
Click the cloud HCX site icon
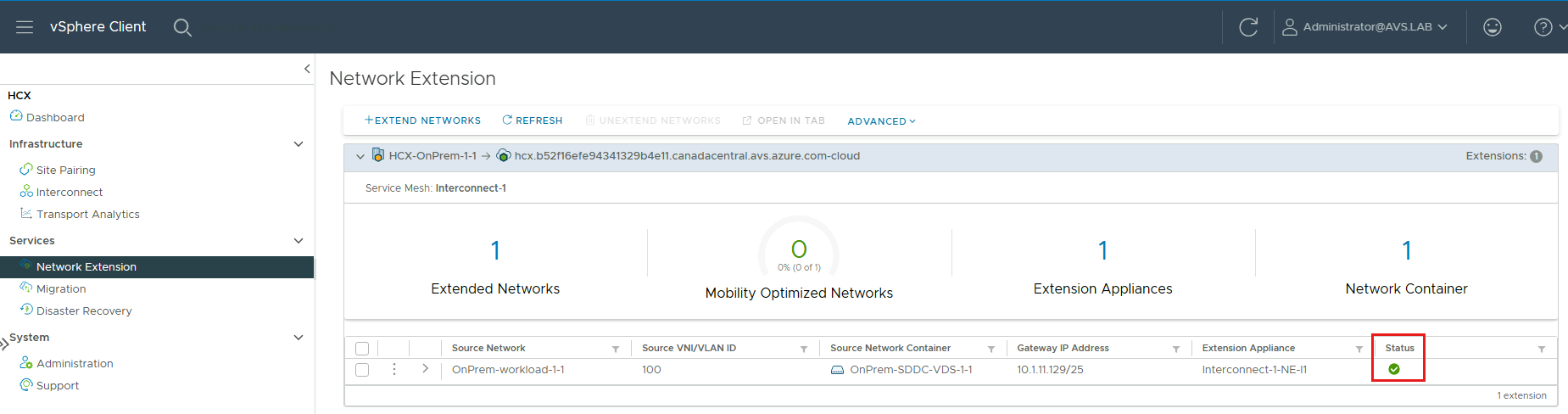tap(504, 155)
